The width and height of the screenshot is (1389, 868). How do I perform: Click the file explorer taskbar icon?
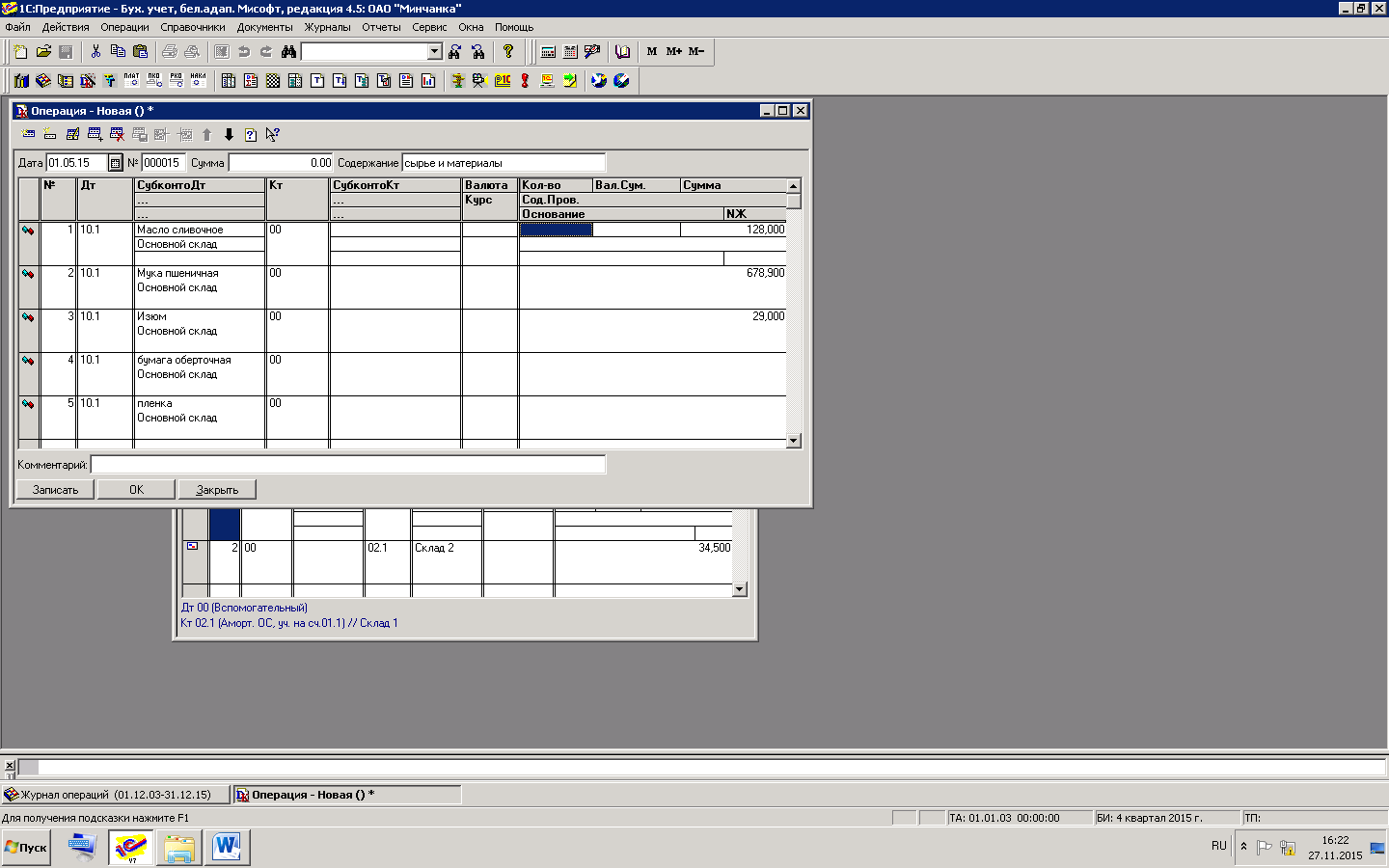click(178, 848)
